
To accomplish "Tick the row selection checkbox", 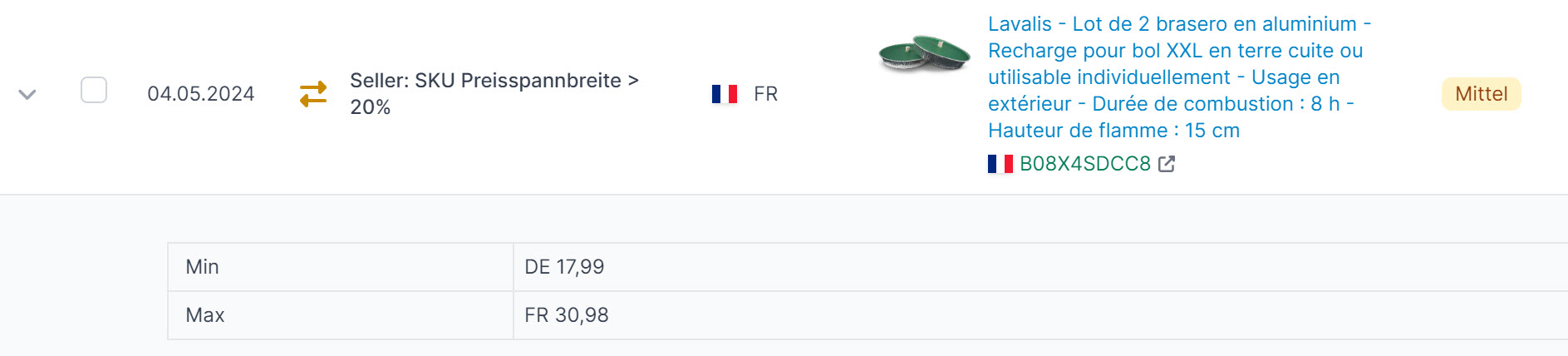I will [x=94, y=90].
